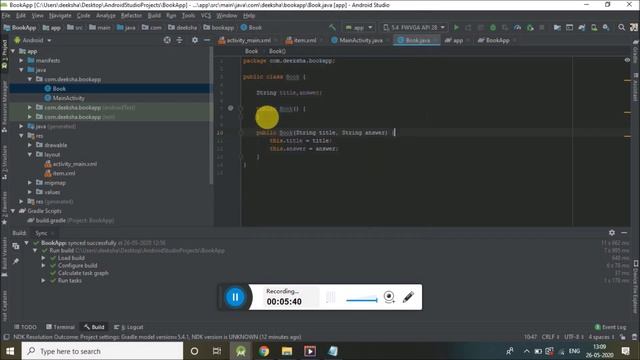This screenshot has width=640, height=360.
Task: Hide the Project panel with minus icon
Action: 207,40
